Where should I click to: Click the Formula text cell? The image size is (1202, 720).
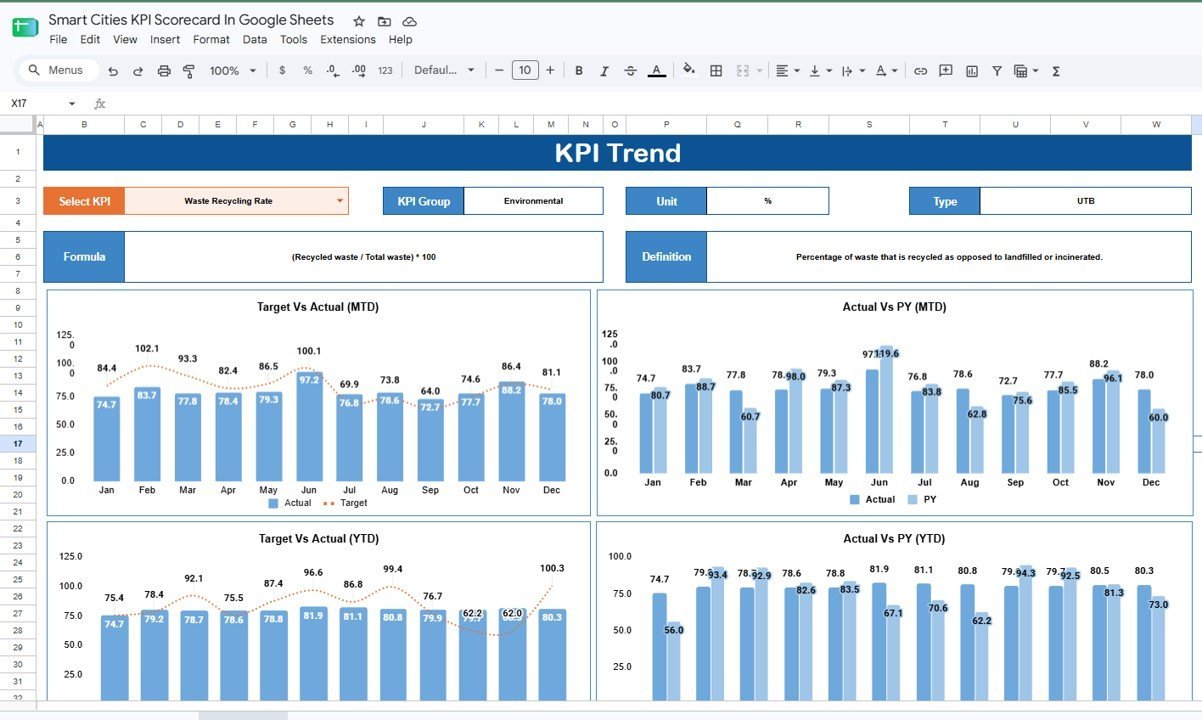364,257
